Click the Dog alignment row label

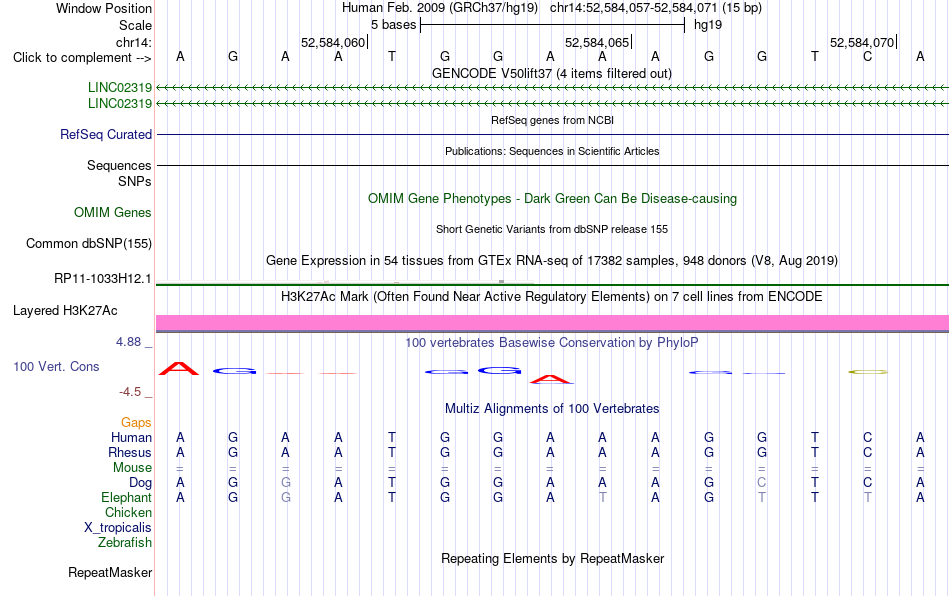pos(141,483)
